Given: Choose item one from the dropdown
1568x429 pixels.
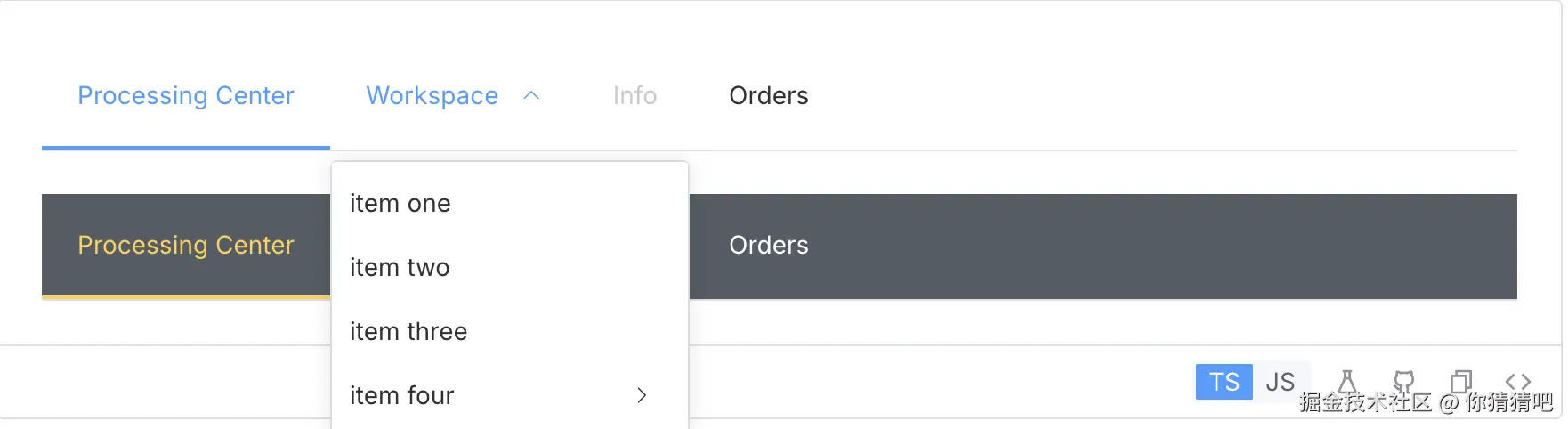Looking at the screenshot, I should pos(400,203).
